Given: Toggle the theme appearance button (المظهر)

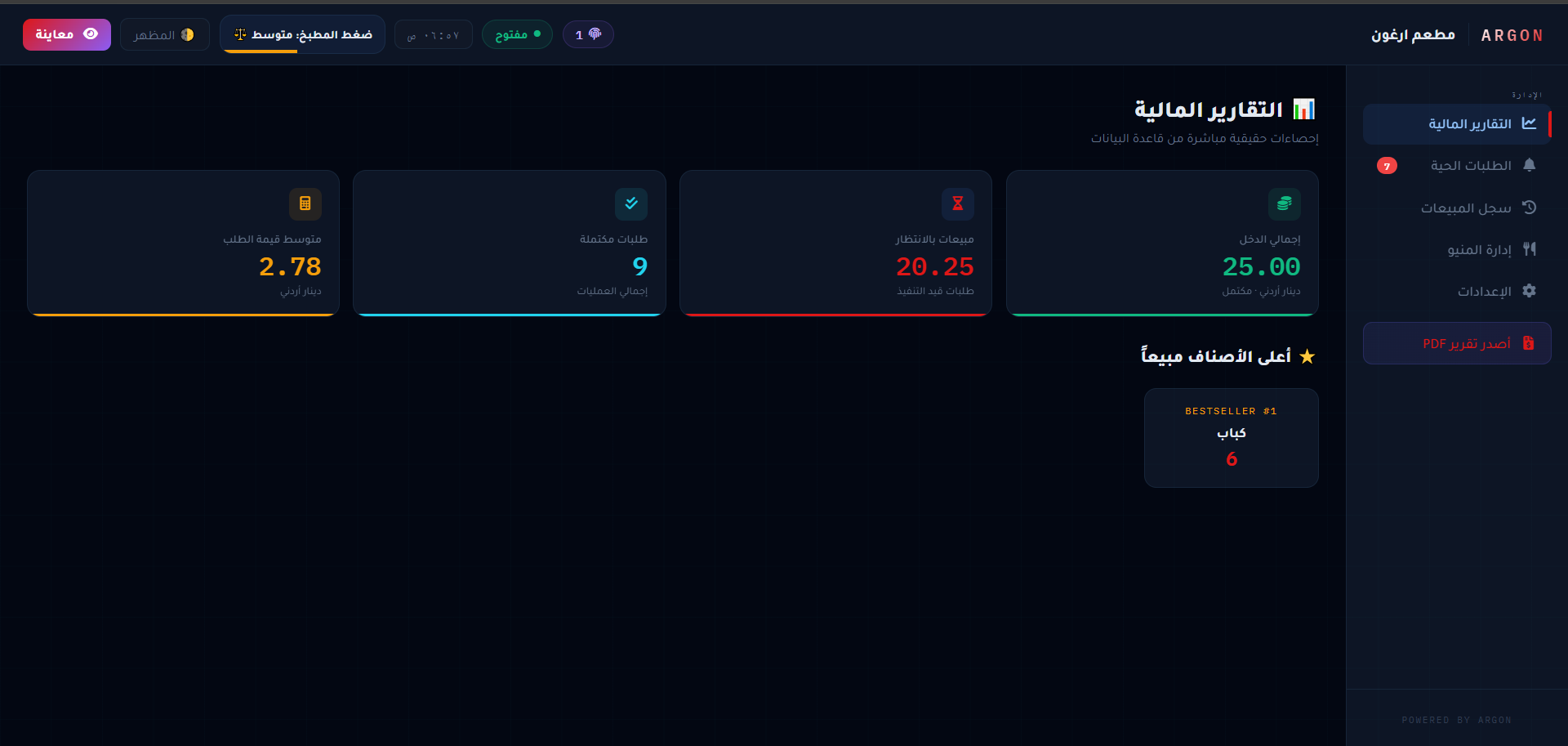Looking at the screenshot, I should 164,34.
